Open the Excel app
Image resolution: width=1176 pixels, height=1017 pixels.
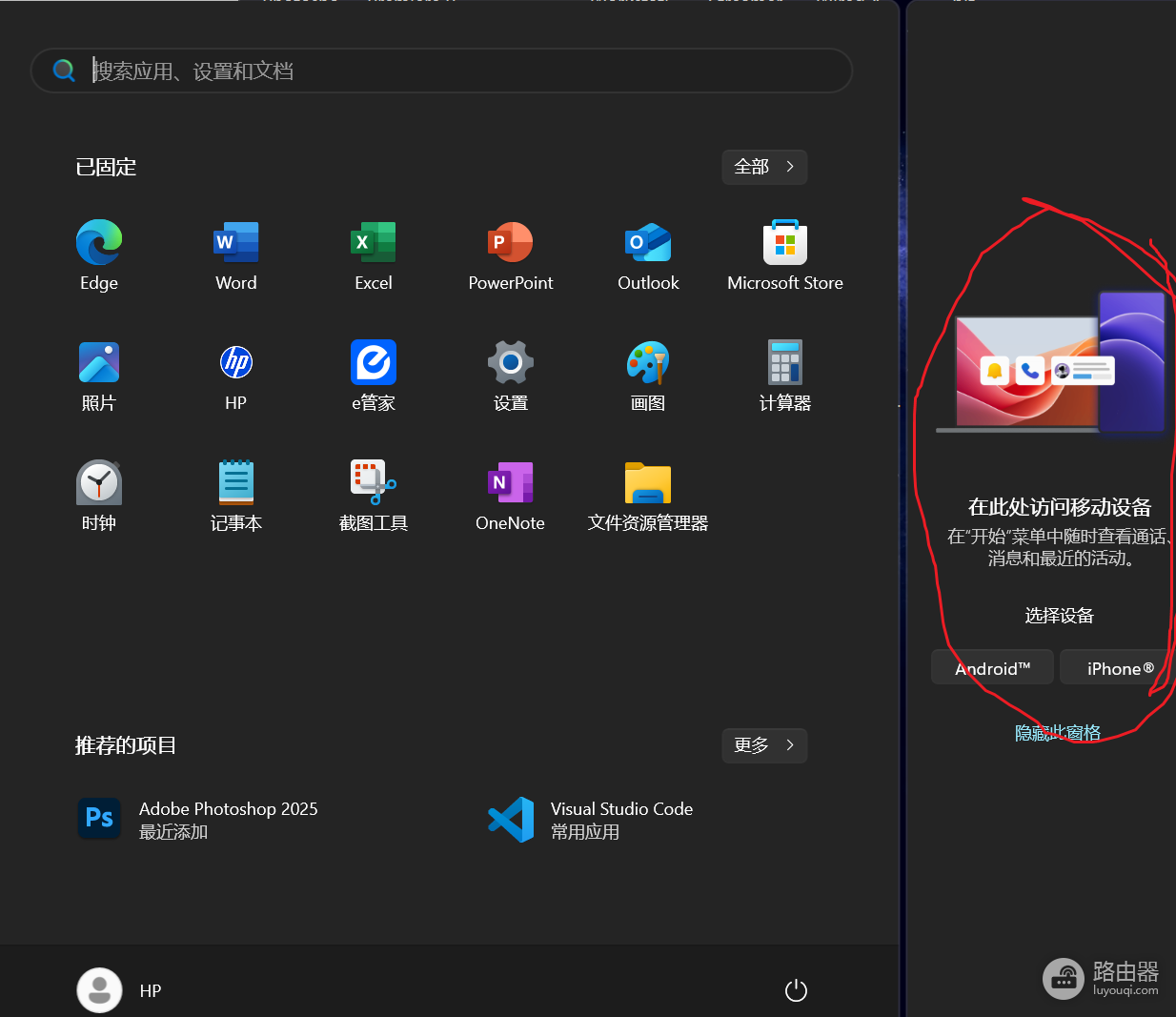point(374,242)
